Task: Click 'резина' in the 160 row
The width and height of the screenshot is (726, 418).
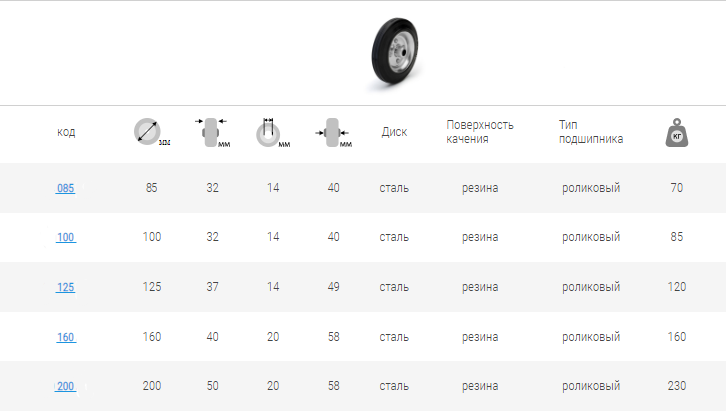Action: coord(480,337)
